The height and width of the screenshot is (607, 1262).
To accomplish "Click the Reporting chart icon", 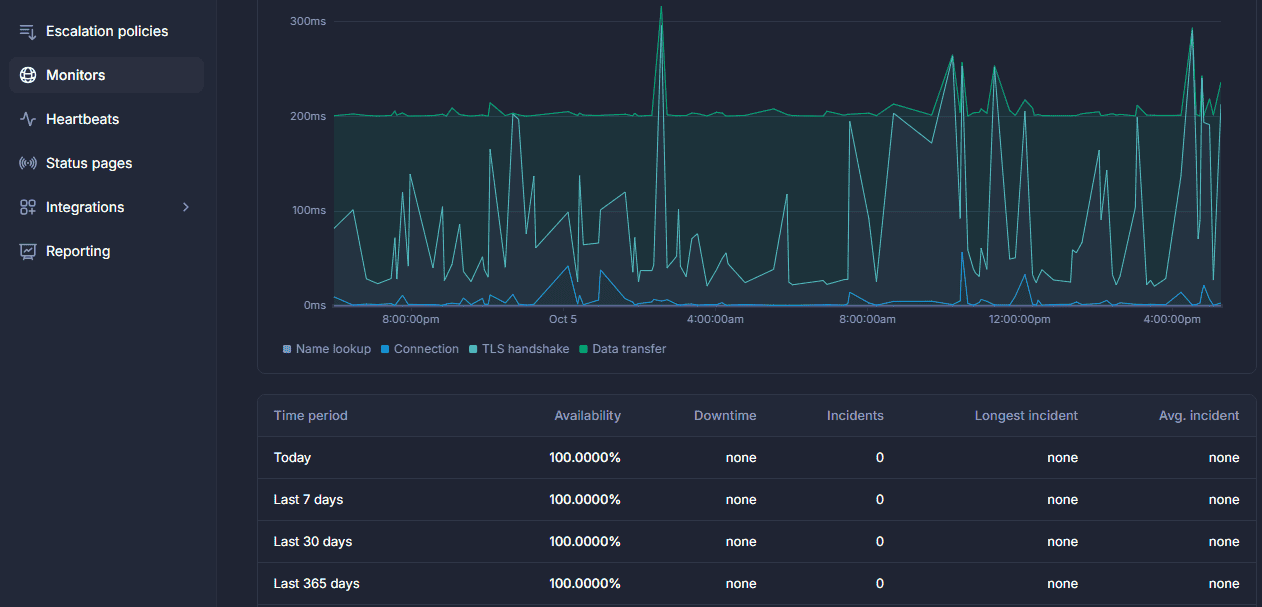I will pos(28,251).
